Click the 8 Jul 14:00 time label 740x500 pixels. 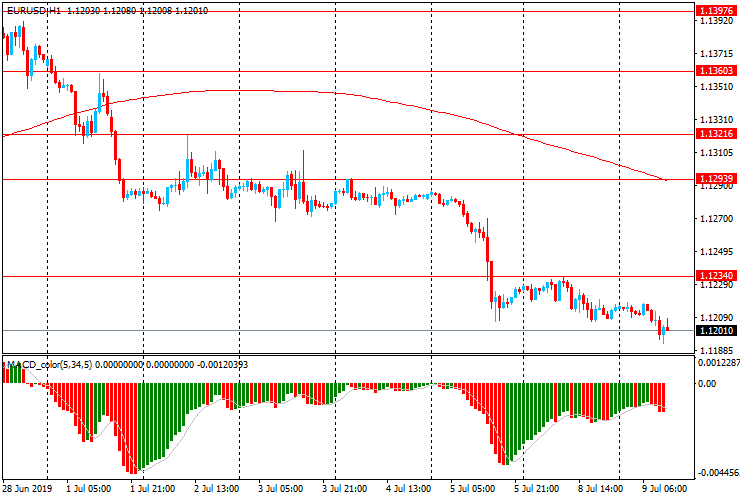600,488
